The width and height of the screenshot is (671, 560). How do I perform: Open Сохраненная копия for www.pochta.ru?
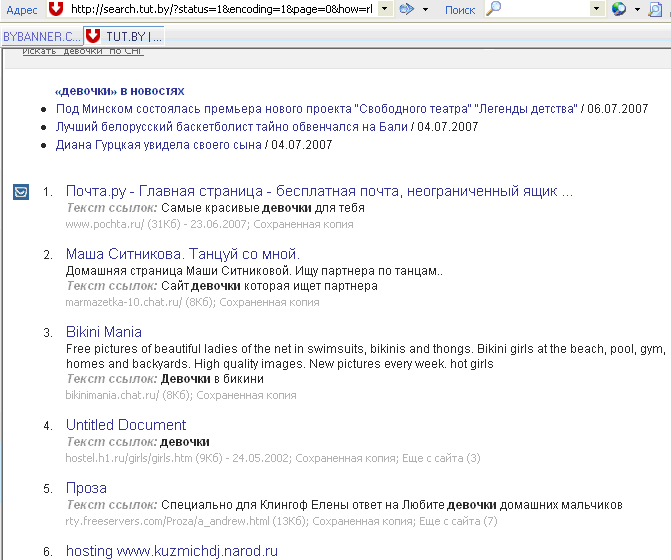(x=303, y=224)
